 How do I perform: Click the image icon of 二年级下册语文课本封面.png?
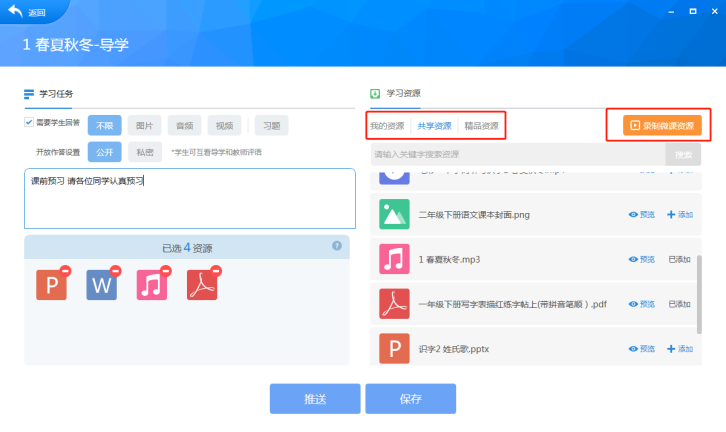click(x=394, y=214)
